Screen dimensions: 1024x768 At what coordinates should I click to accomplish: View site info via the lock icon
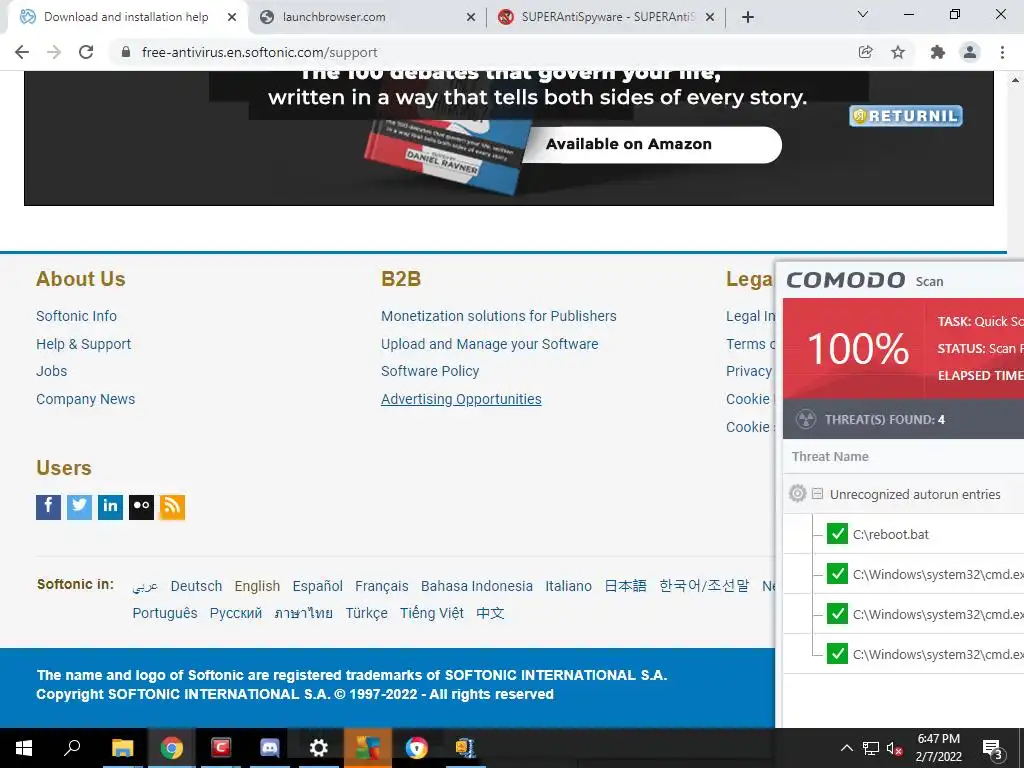tap(126, 52)
